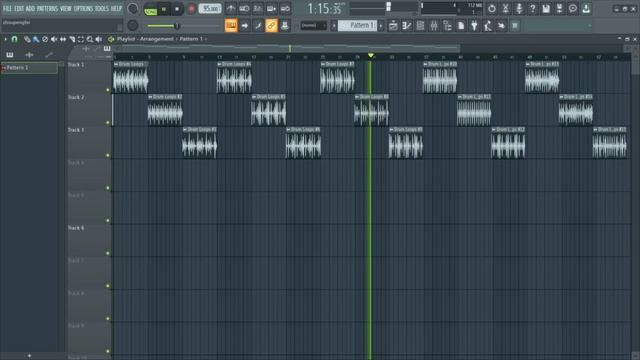This screenshot has height=360, width=640.
Task: Open the OPTIONS menu
Action: [x=84, y=9]
